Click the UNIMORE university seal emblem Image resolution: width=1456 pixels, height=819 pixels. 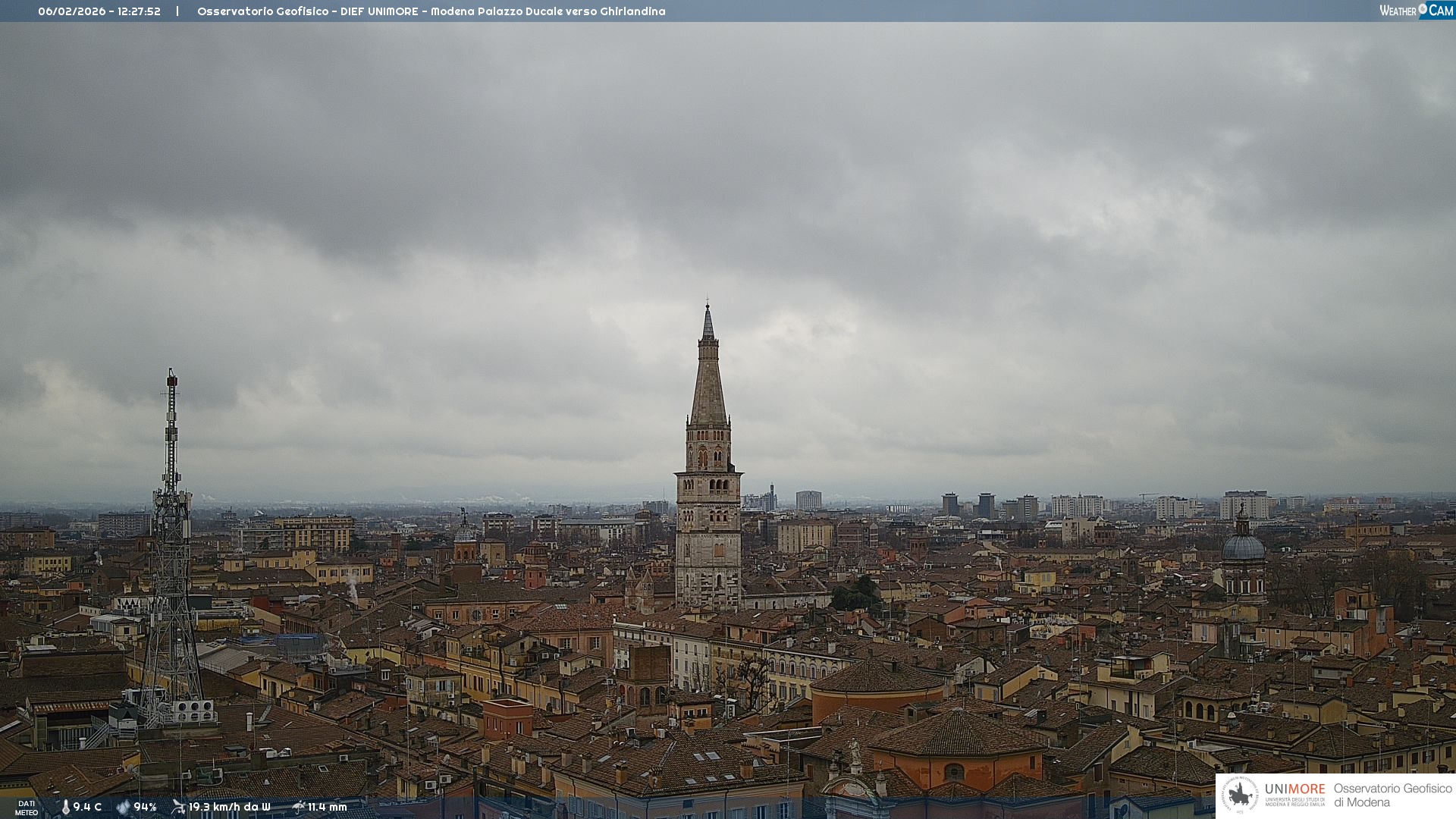(1240, 795)
